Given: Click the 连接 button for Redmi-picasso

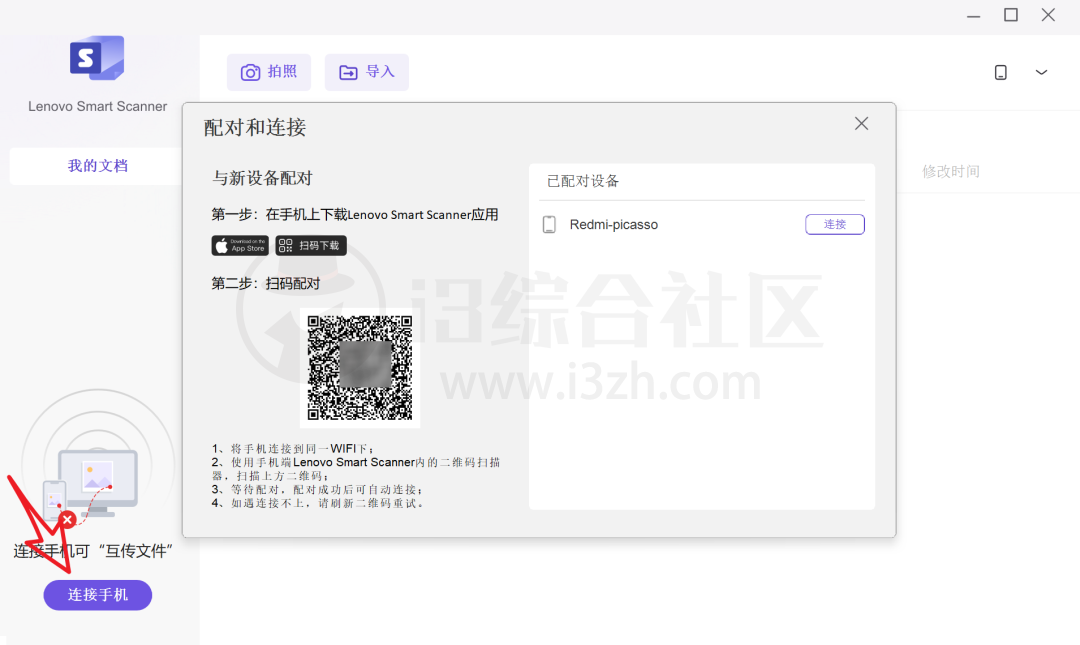Looking at the screenshot, I should click(835, 224).
